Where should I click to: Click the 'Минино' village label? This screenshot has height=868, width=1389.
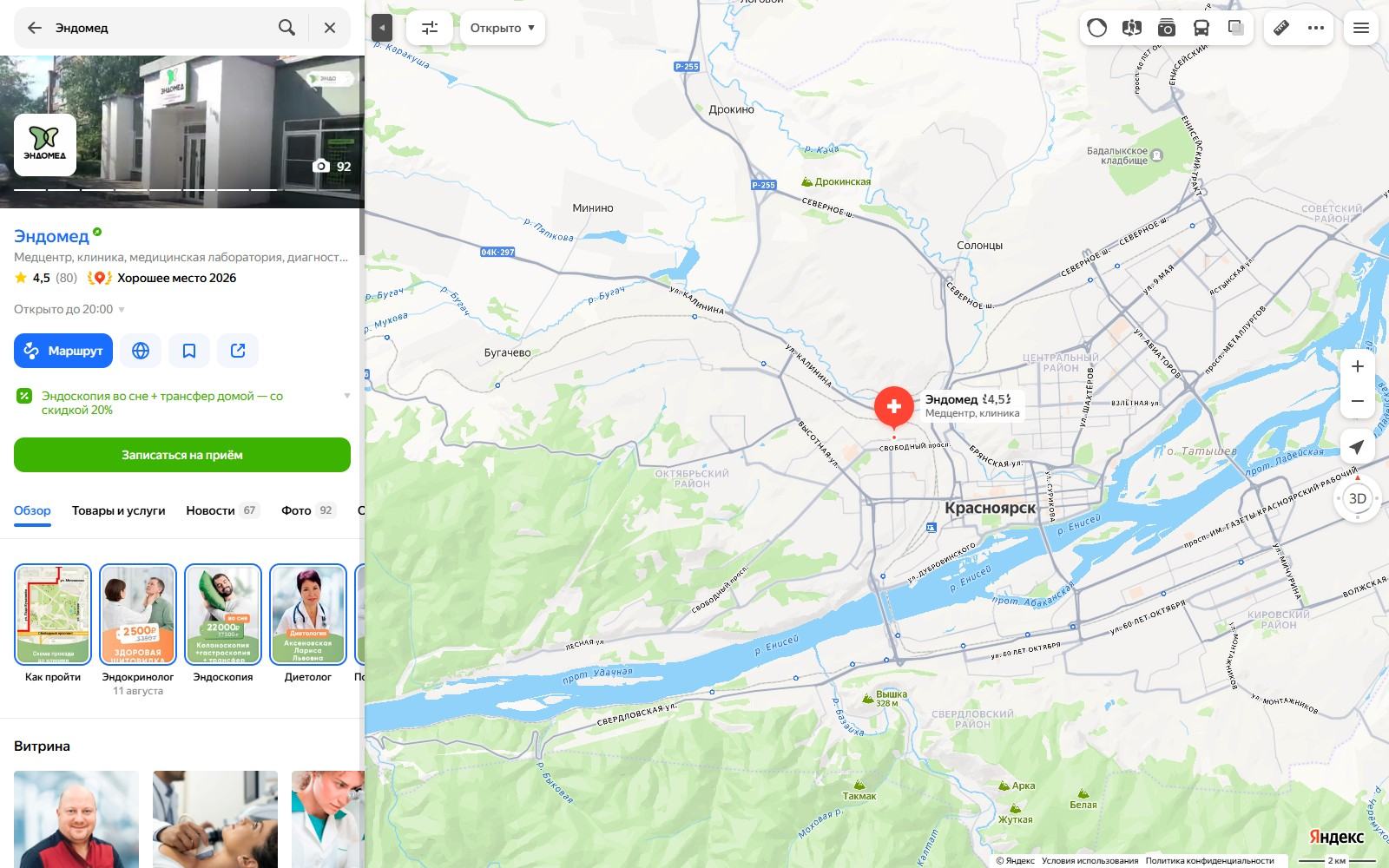point(593,208)
